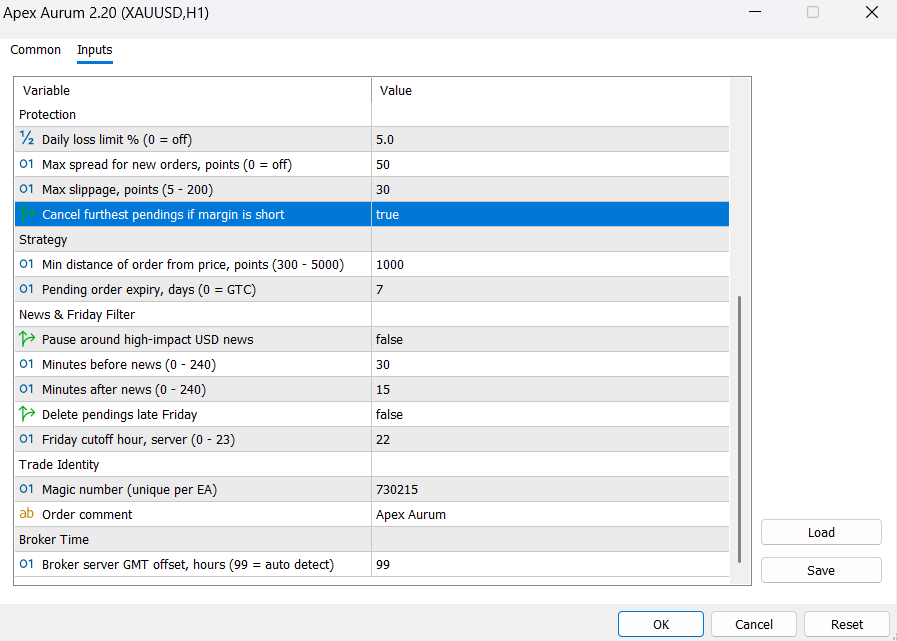Select the Max slippage, points label
This screenshot has width=897, height=641.
coord(128,189)
